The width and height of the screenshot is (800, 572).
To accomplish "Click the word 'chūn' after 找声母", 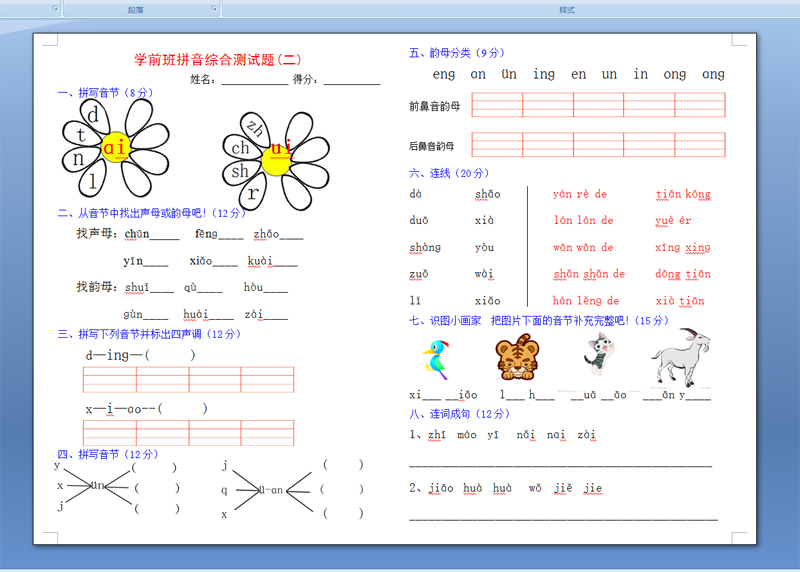I will [137, 234].
